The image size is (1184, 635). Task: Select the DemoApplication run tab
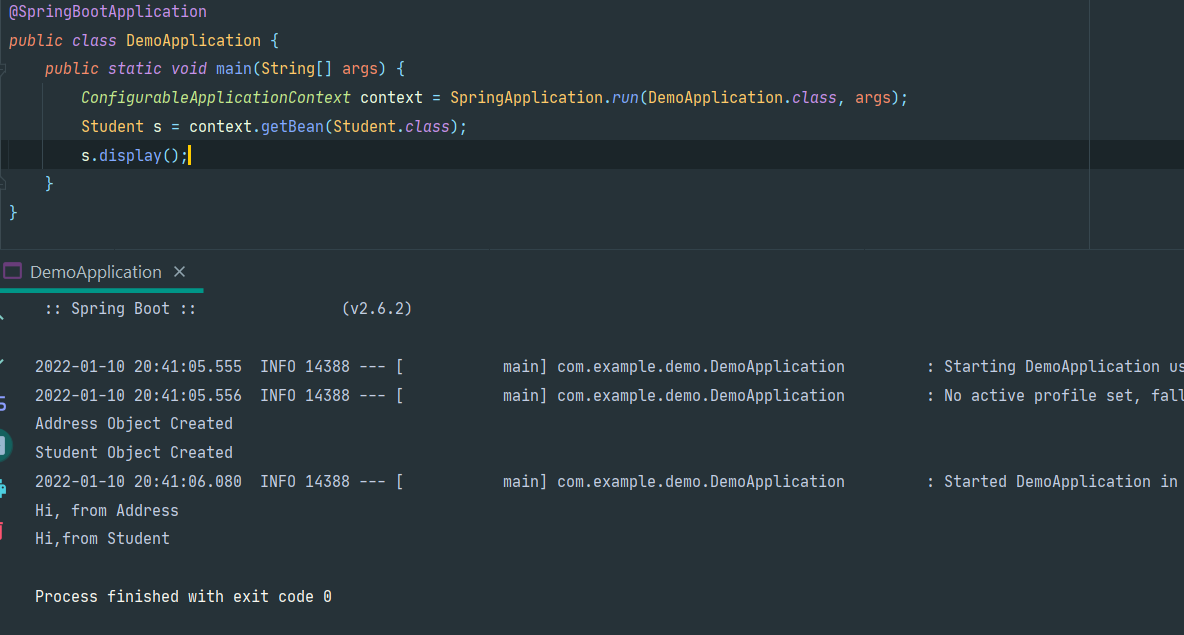tap(95, 272)
